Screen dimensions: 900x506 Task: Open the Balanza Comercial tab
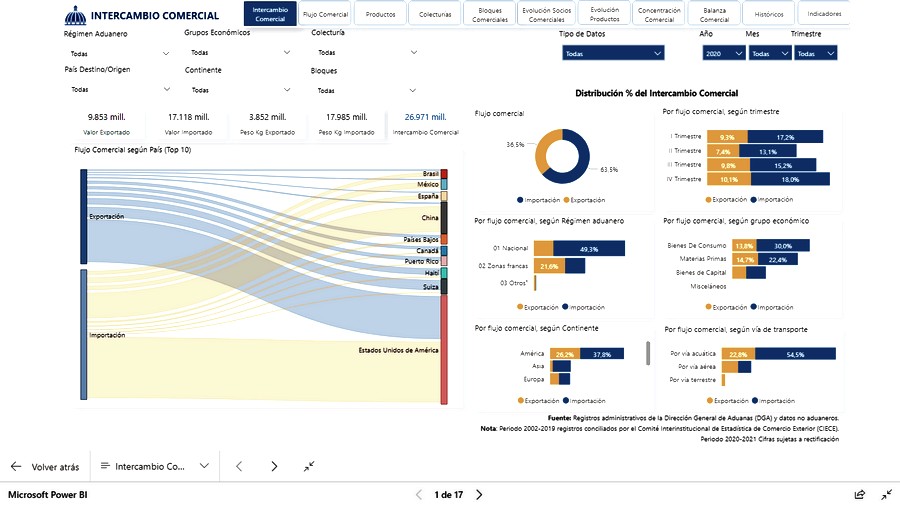pyautogui.click(x=714, y=14)
